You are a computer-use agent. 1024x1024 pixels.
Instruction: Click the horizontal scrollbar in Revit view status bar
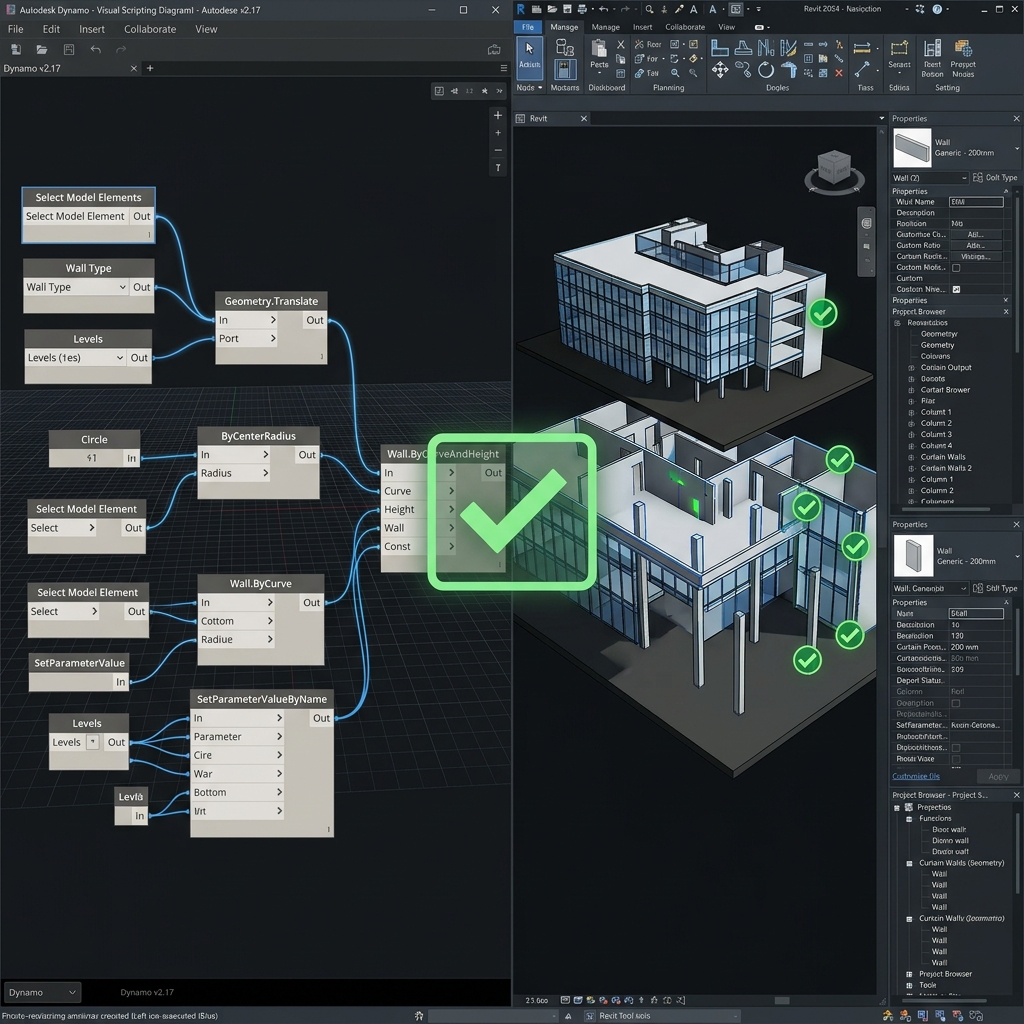tap(782, 1000)
